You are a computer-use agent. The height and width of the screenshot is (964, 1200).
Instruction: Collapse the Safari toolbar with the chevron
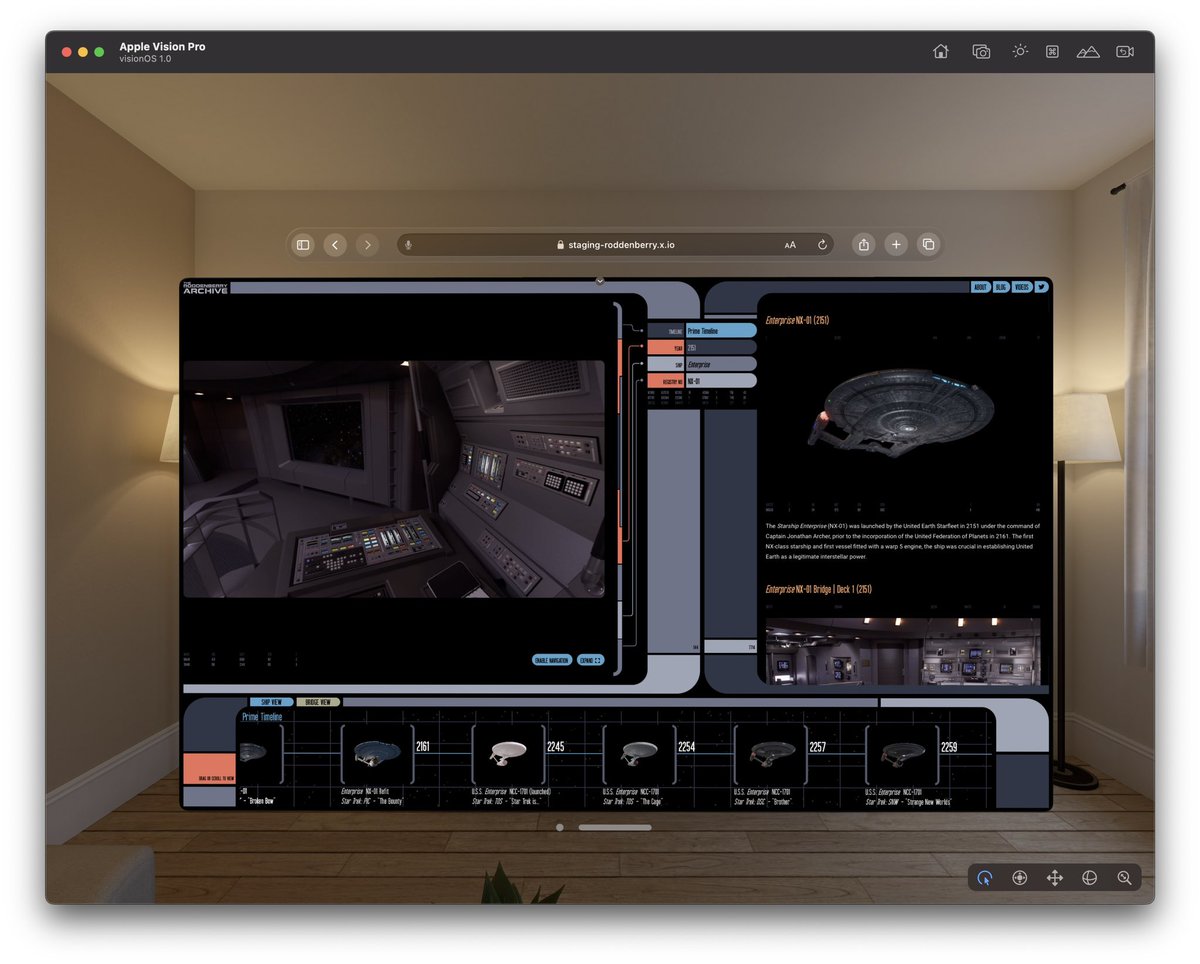600,281
